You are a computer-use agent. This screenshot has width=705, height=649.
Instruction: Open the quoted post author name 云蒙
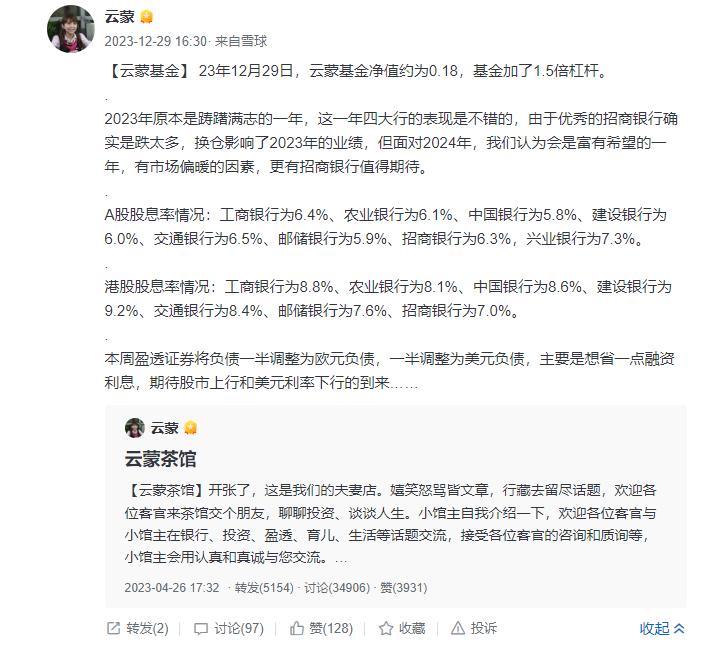(x=165, y=428)
